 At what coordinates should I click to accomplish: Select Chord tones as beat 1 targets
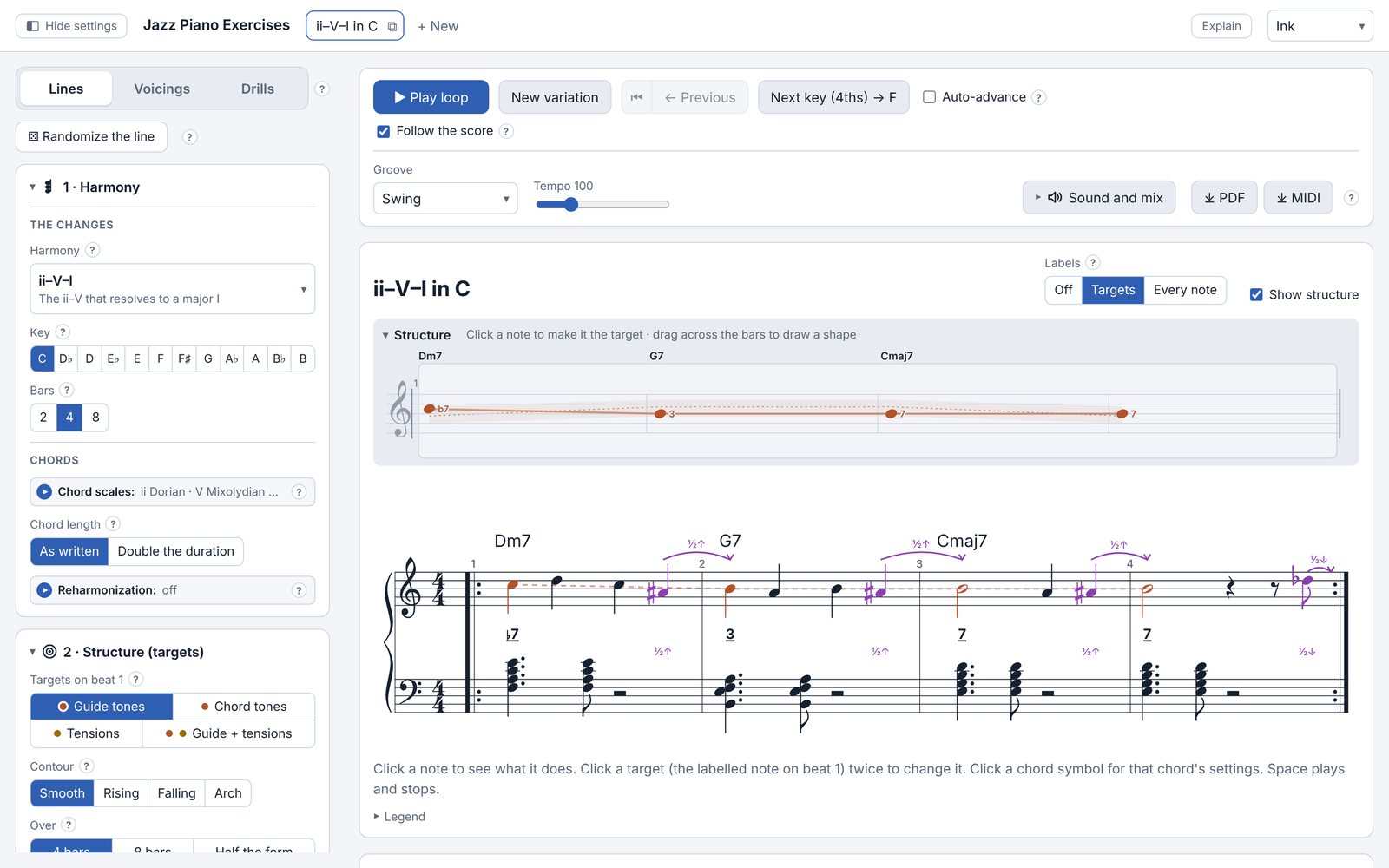(x=243, y=707)
